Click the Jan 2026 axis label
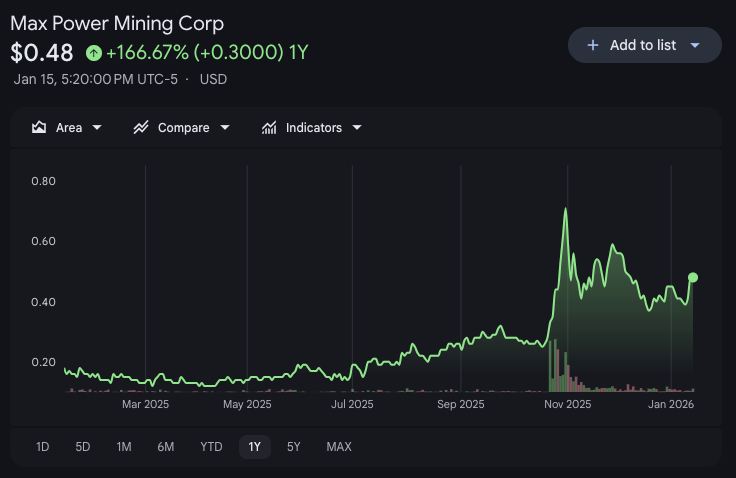 coord(671,404)
